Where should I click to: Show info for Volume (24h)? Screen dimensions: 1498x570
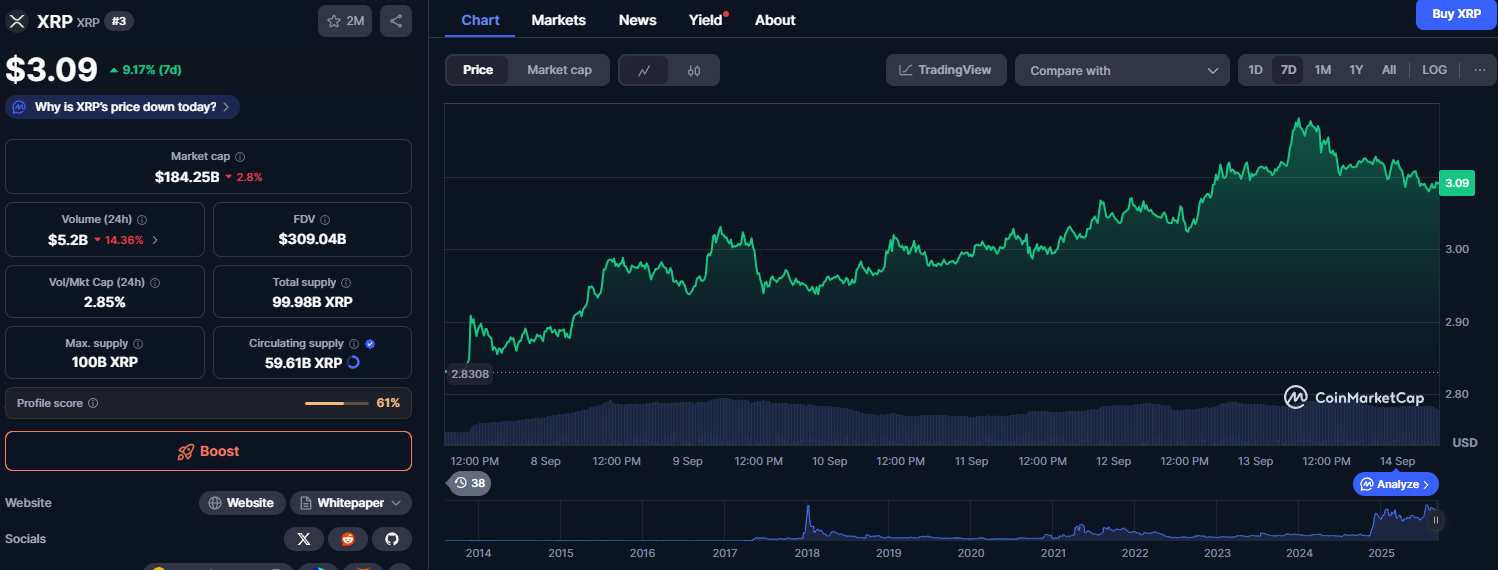click(142, 219)
